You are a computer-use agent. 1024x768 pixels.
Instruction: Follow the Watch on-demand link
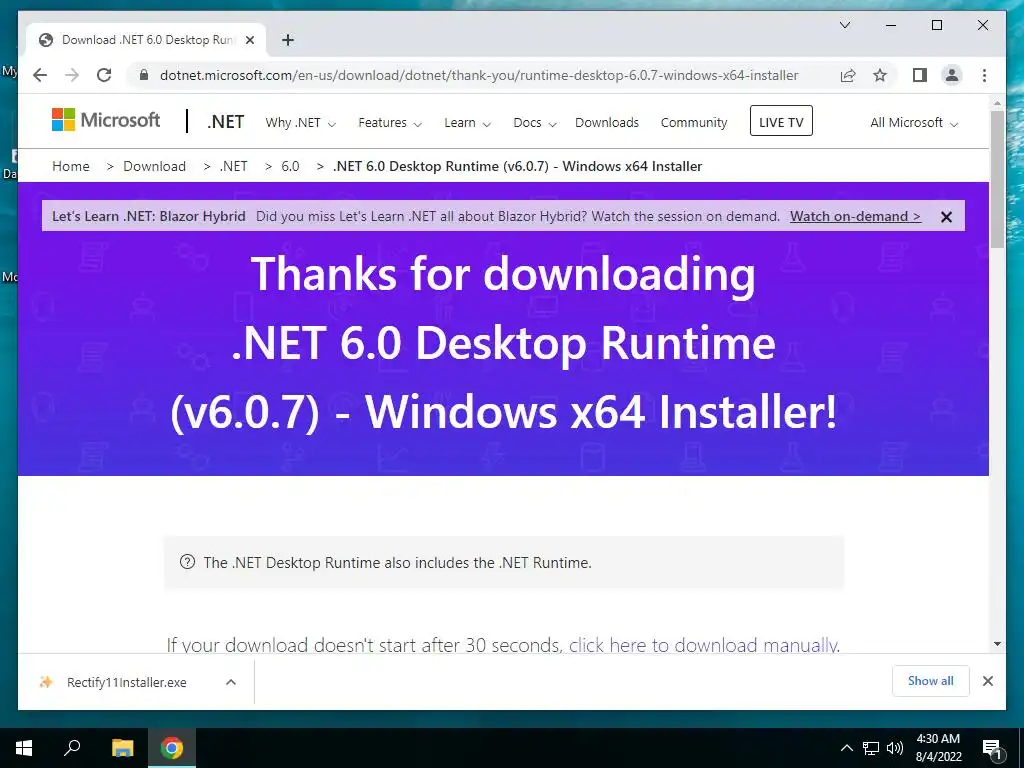(x=855, y=217)
